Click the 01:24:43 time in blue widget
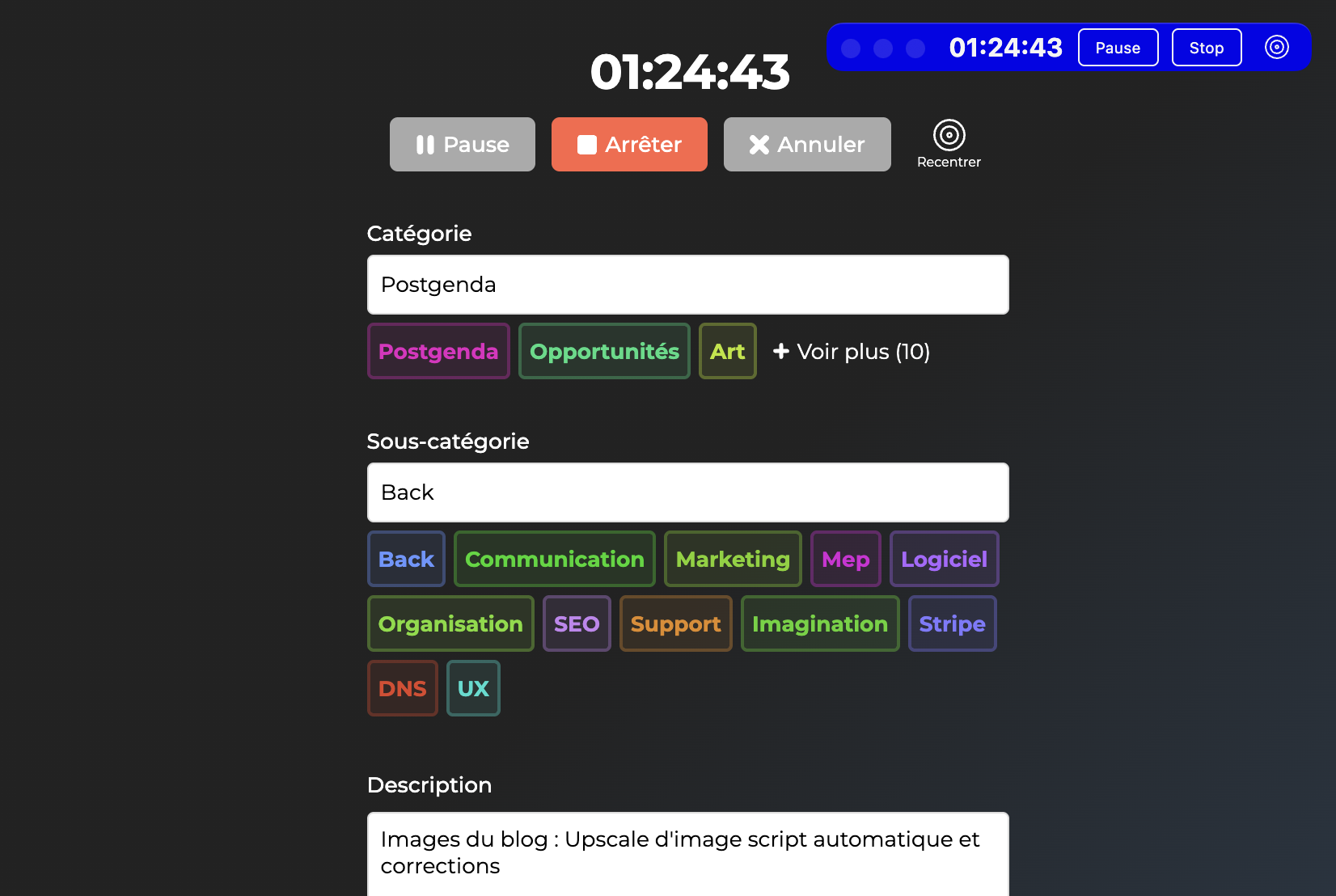Screen dimensions: 1336x896 1005,48
